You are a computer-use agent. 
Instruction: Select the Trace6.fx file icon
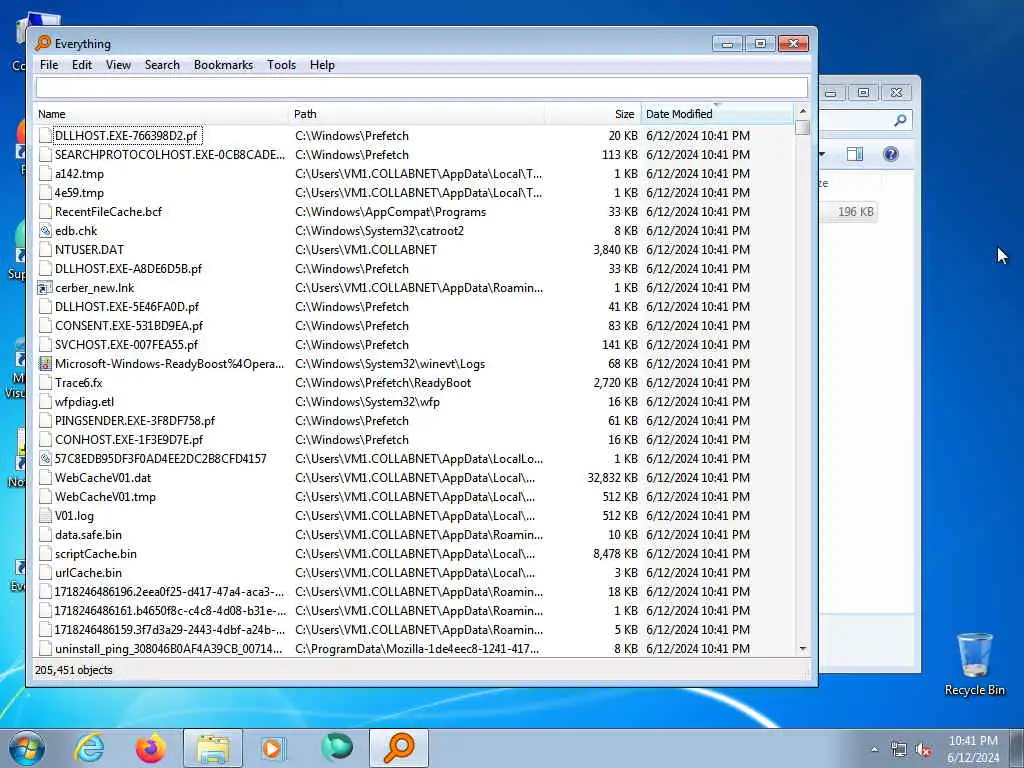click(45, 383)
